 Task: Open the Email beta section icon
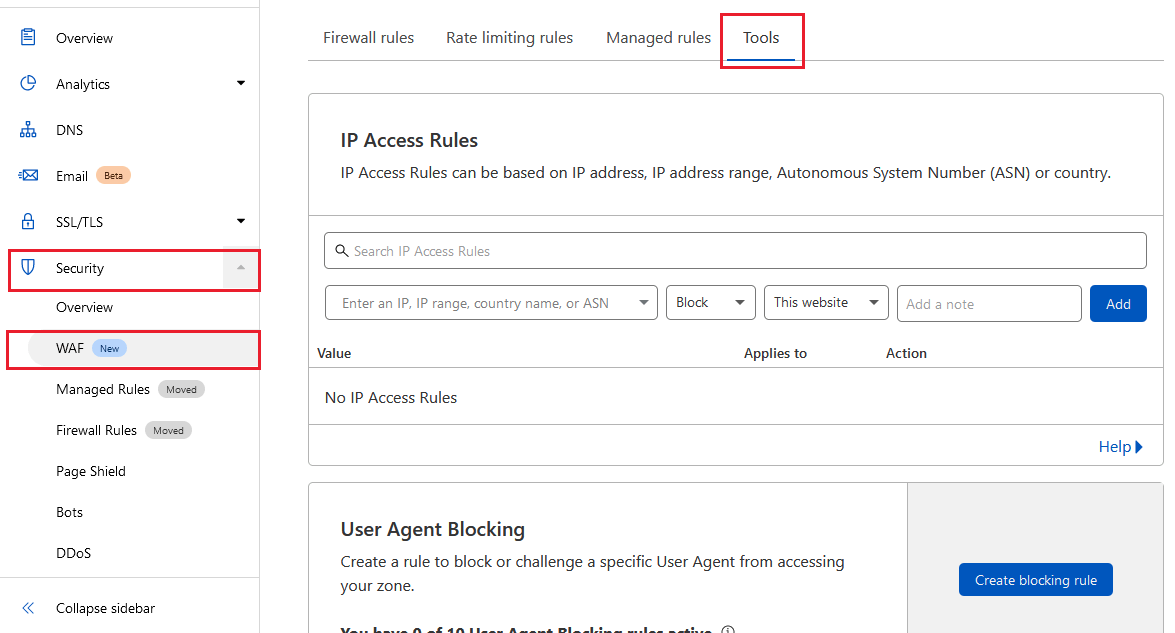coord(28,175)
